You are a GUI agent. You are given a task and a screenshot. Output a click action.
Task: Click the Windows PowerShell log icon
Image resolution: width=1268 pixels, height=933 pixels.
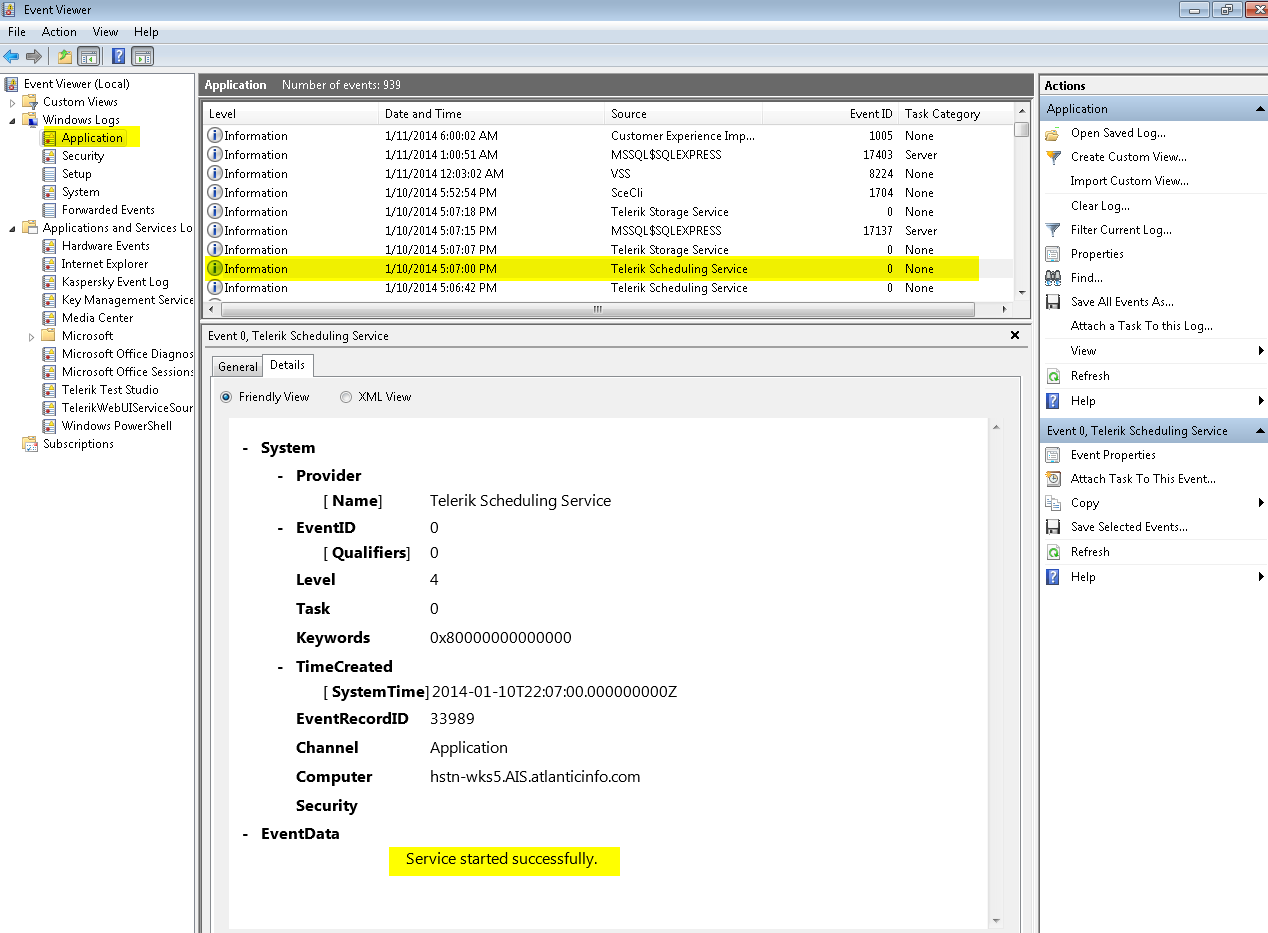(50, 426)
